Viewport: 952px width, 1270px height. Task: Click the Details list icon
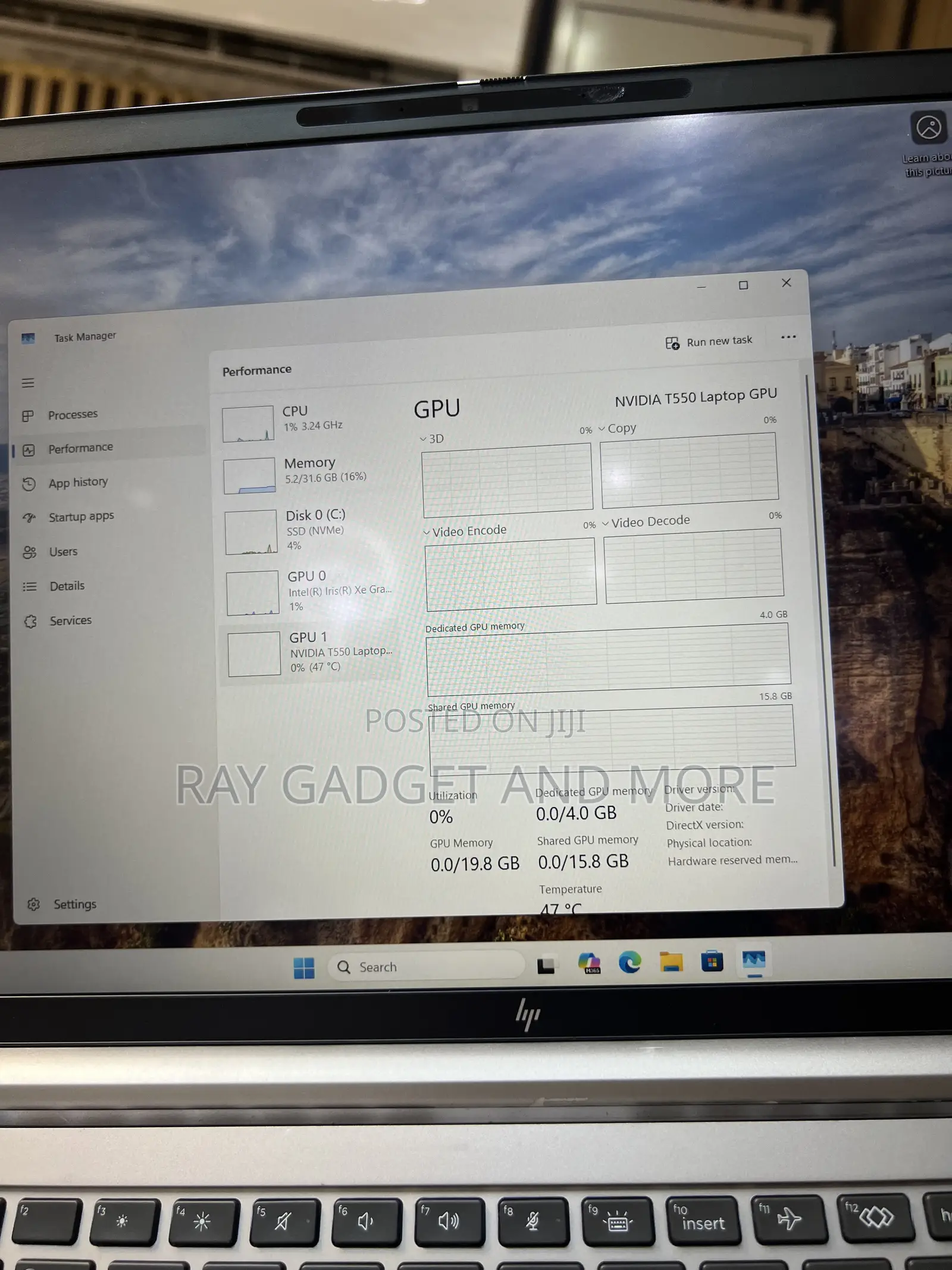(x=30, y=587)
